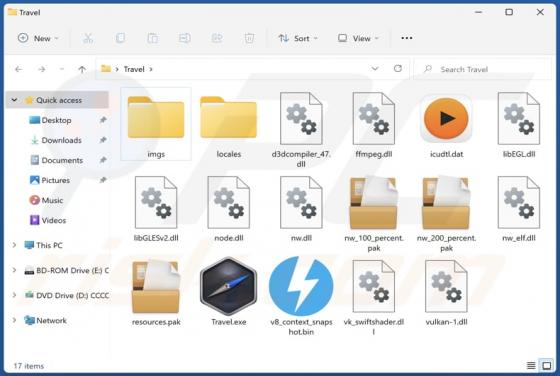The width and height of the screenshot is (560, 376).
Task: Select BD-ROM Drive (E:) in navigation pane
Action: 72,270
